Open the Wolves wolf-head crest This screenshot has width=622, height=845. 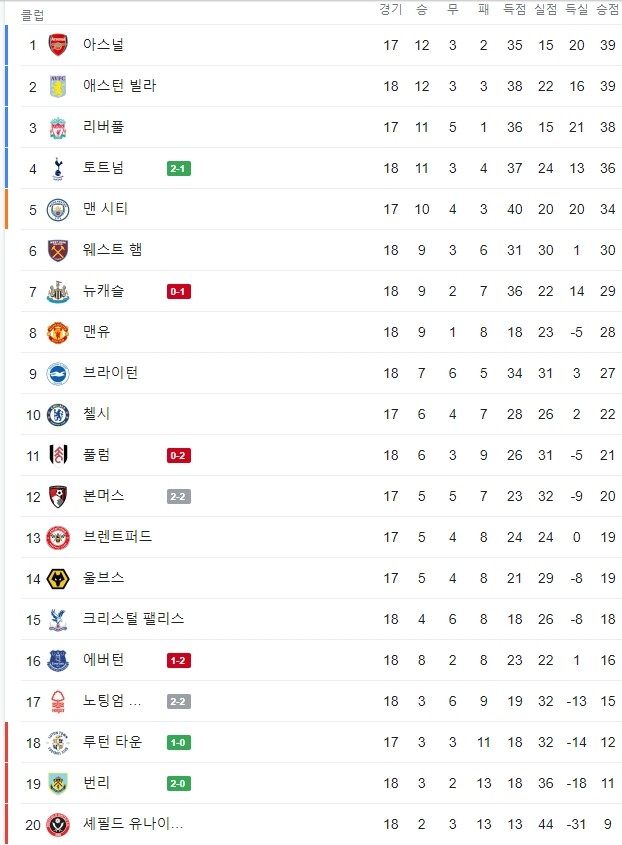pyautogui.click(x=58, y=579)
